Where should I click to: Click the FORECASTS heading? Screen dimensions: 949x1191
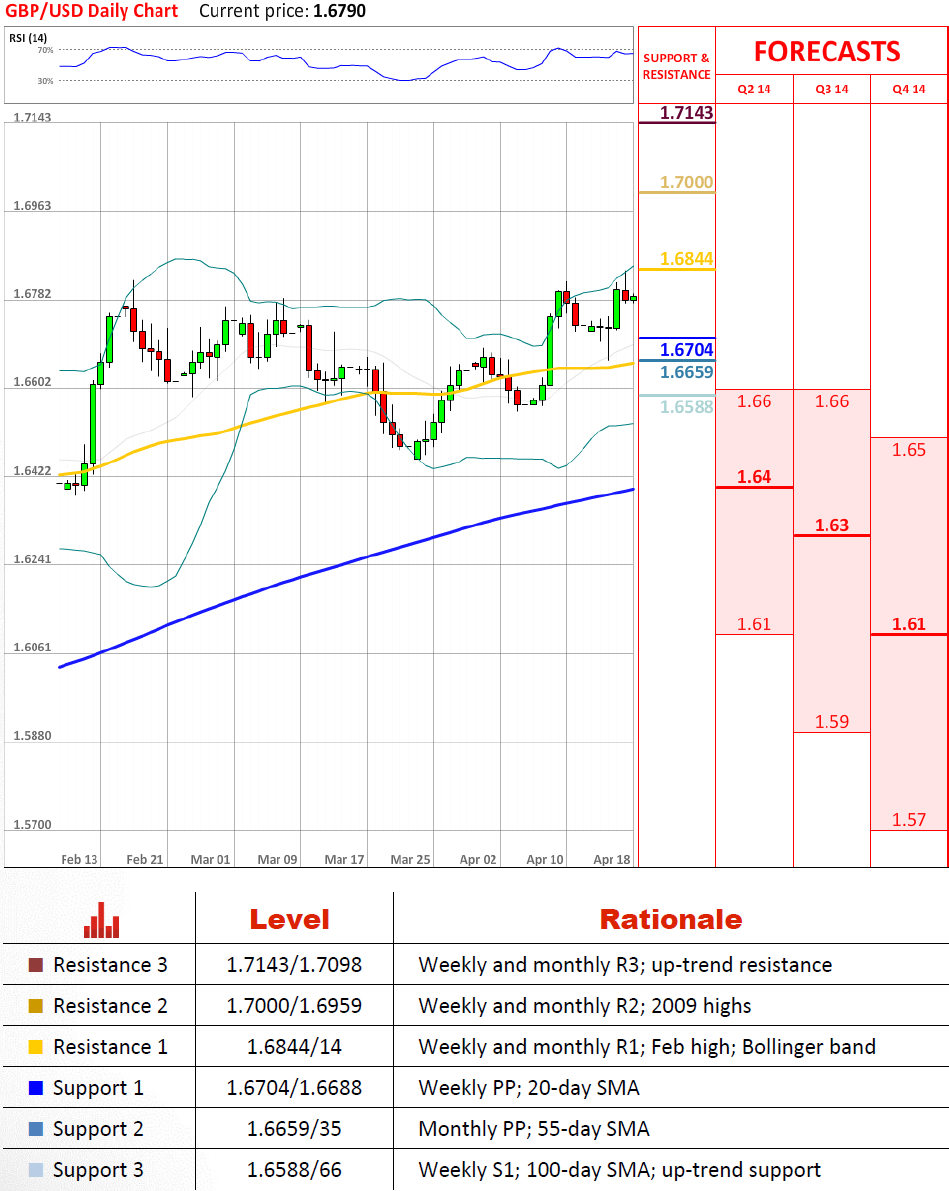pos(827,52)
